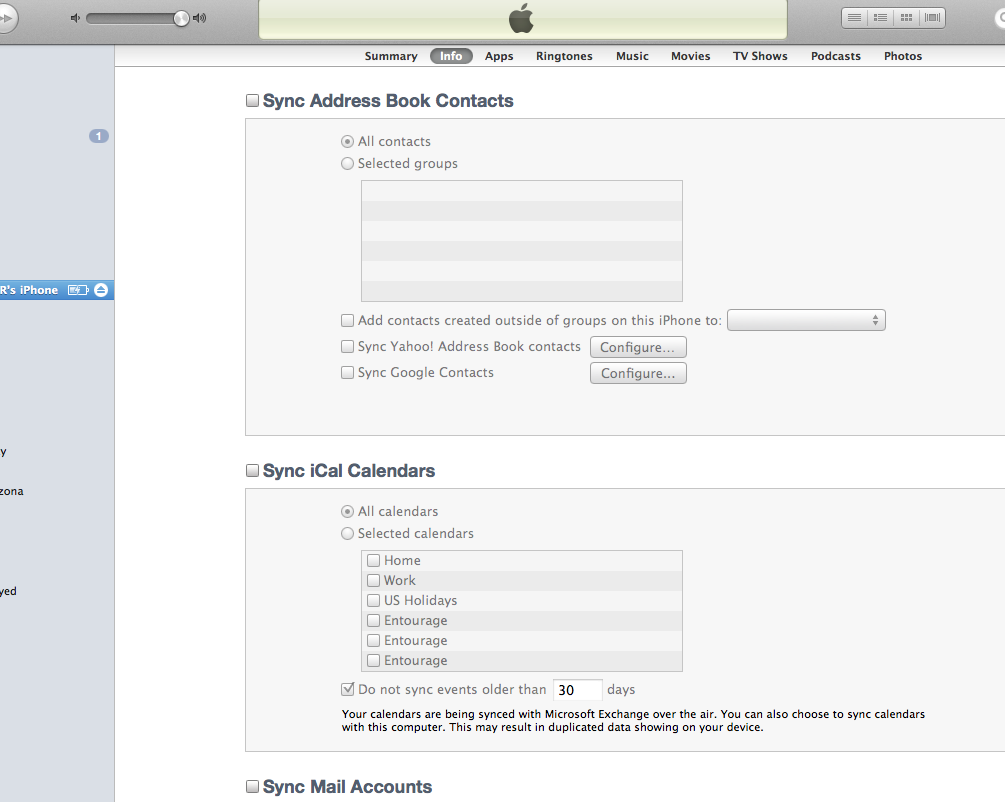The width and height of the screenshot is (1005, 802).
Task: Select the All contacts radio button
Action: tap(347, 142)
